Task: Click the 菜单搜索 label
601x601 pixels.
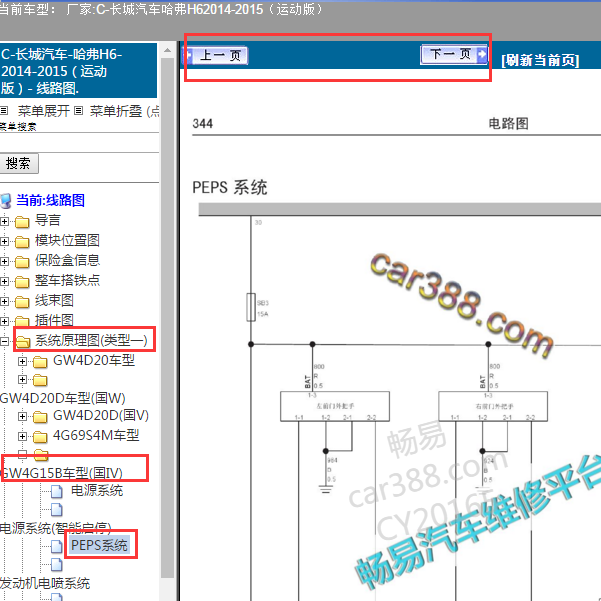Action: pyautogui.click(x=18, y=126)
